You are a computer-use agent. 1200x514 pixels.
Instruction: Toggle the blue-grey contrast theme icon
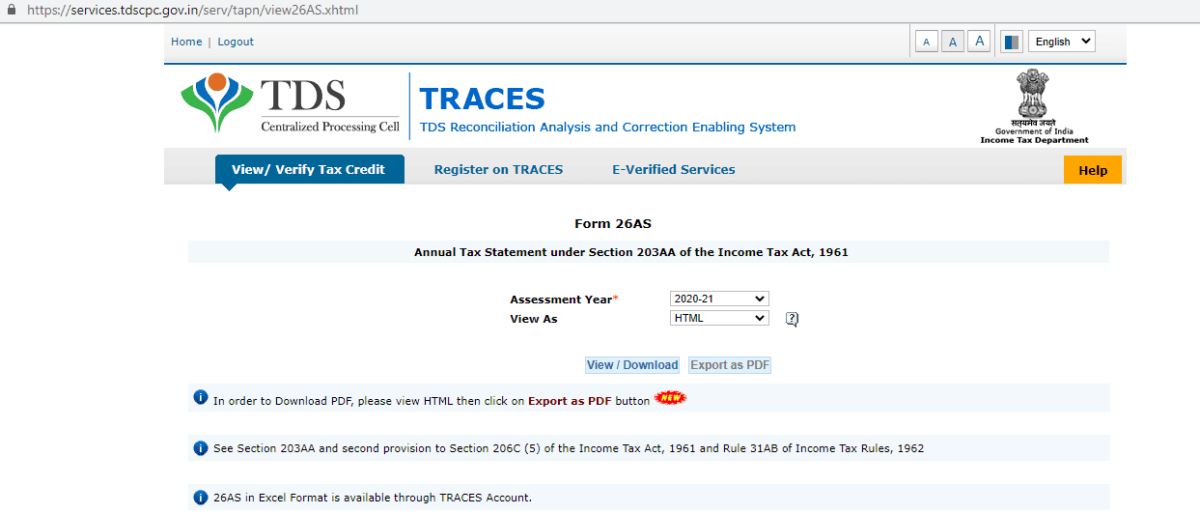tap(1012, 42)
